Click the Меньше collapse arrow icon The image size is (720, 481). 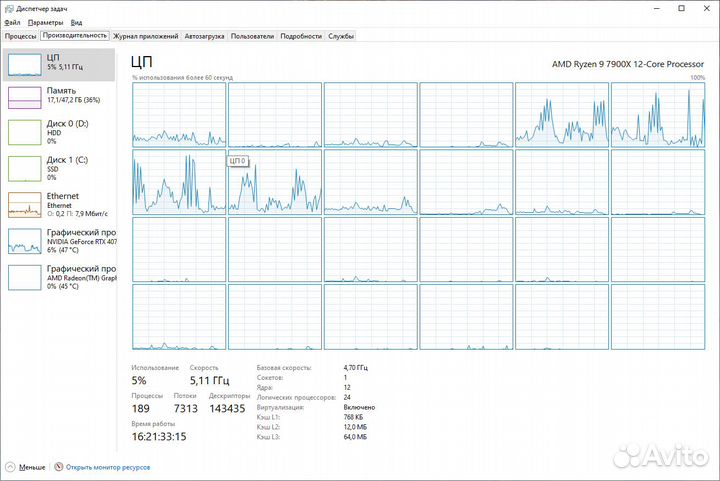click(10, 467)
